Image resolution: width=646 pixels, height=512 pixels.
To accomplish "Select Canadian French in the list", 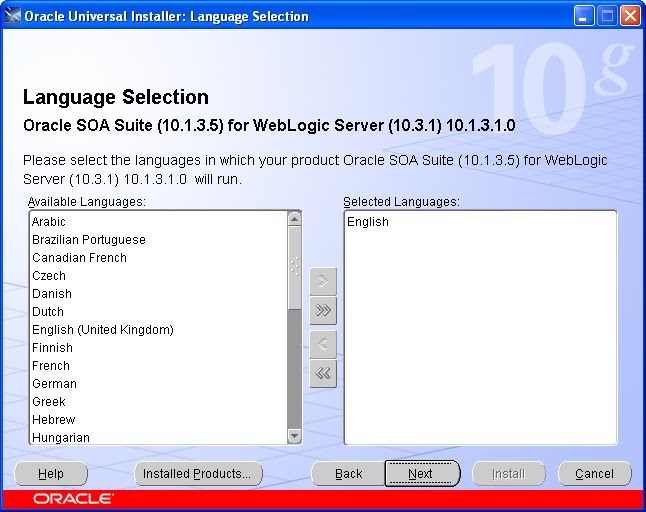I will [159, 258].
